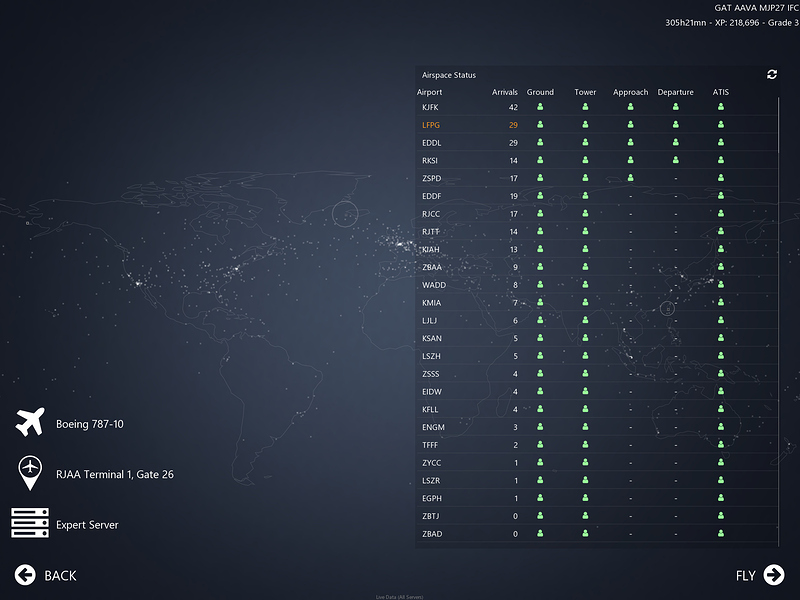This screenshot has width=800, height=600.
Task: Click the Approach column header
Action: pyautogui.click(x=631, y=92)
